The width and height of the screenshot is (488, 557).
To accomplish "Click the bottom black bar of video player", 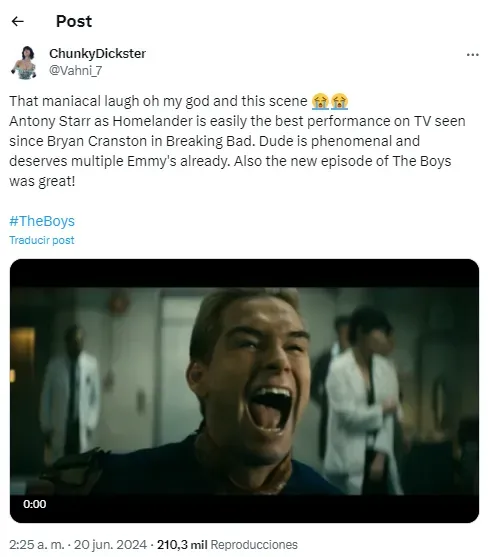I will pyautogui.click(x=244, y=509).
